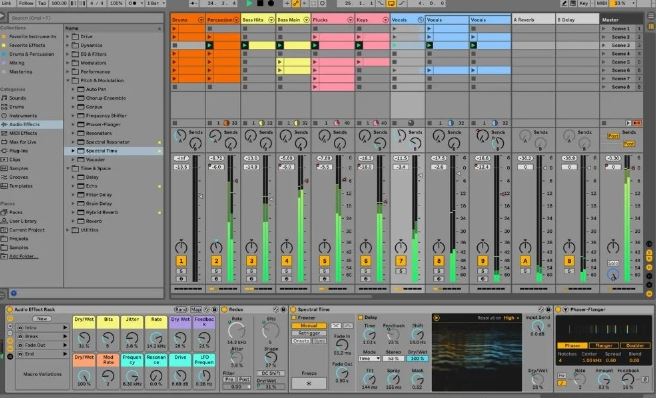Switch Phaser-Flanger to Doubler mode
Screen dimensions: 656x398
tap(635, 346)
